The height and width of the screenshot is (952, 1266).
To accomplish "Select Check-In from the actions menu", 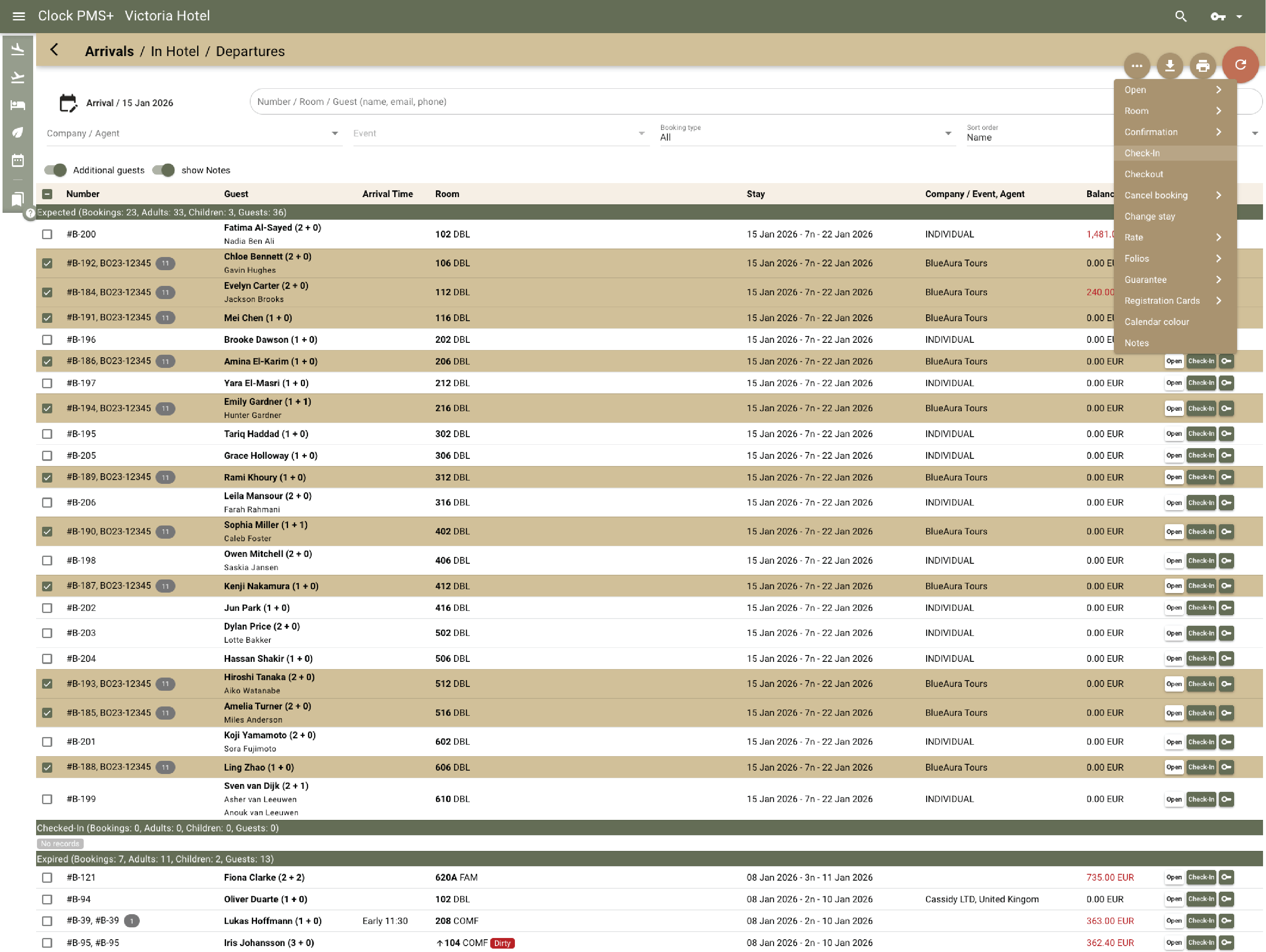I will point(1142,153).
